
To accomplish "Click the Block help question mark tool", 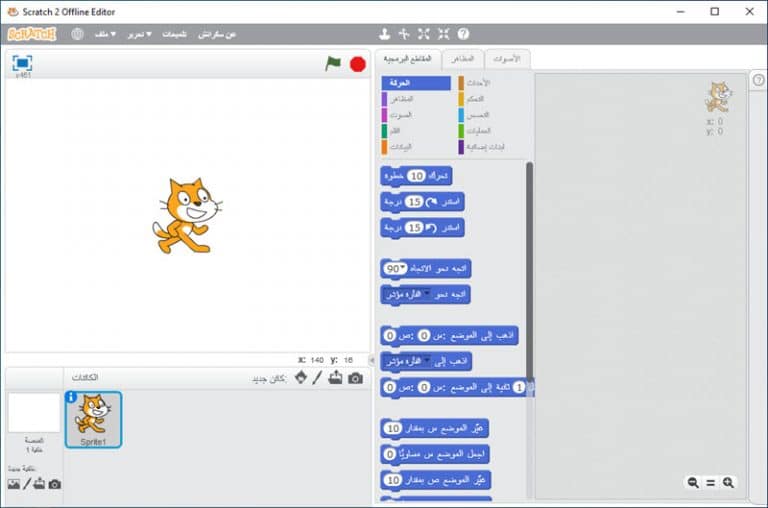I will pyautogui.click(x=463, y=34).
